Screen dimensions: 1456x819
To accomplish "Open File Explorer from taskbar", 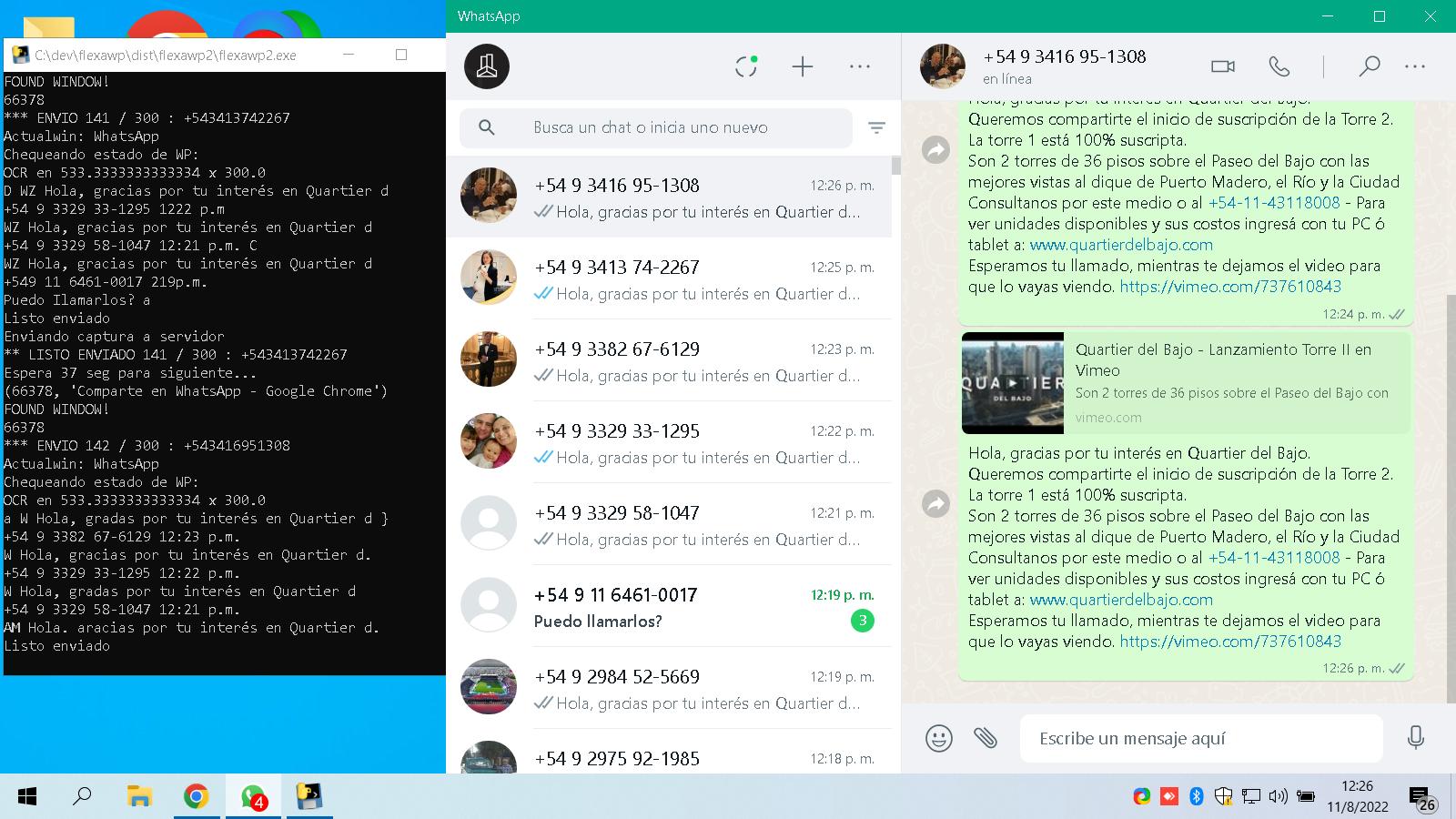I will pos(138,797).
